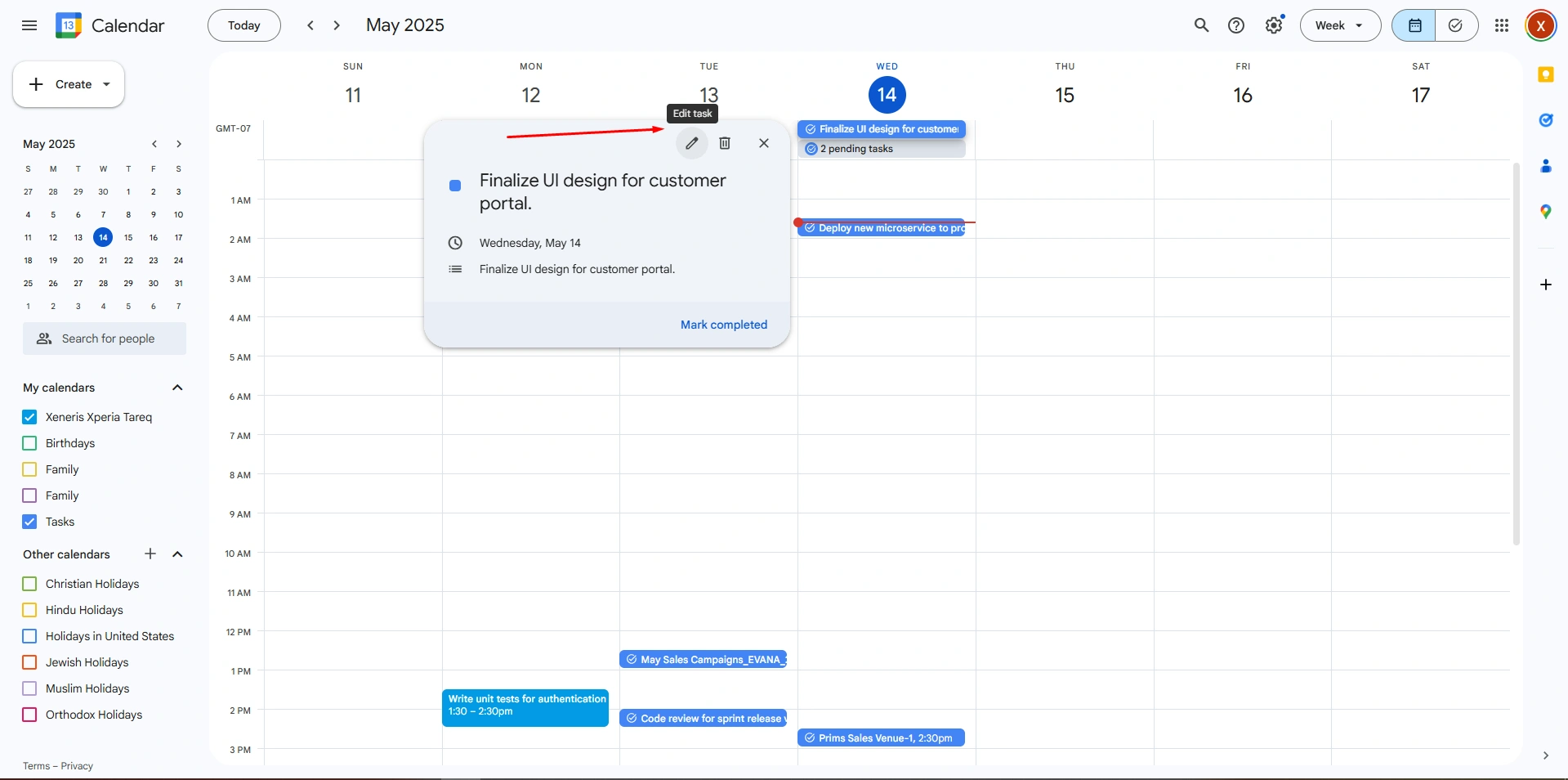Image resolution: width=1568 pixels, height=780 pixels.
Task: Click the Edit task pencil icon
Action: click(691, 143)
